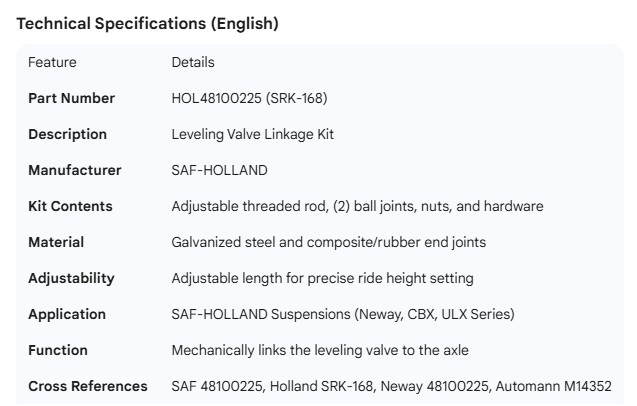Select the Description row label
637x406 pixels.
point(67,134)
